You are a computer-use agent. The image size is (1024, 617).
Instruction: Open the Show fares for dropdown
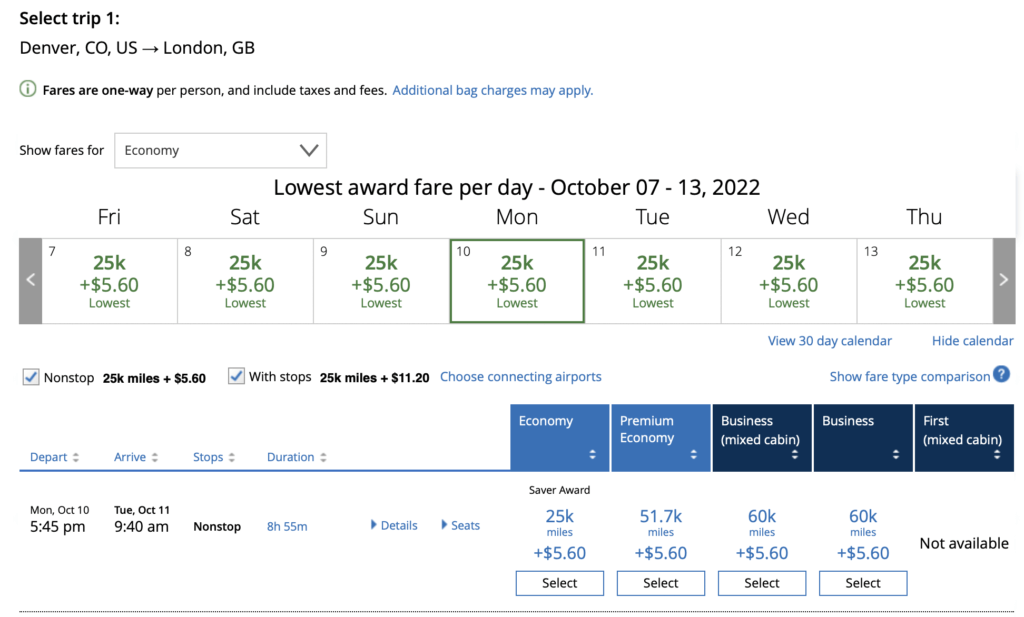pyautogui.click(x=220, y=151)
